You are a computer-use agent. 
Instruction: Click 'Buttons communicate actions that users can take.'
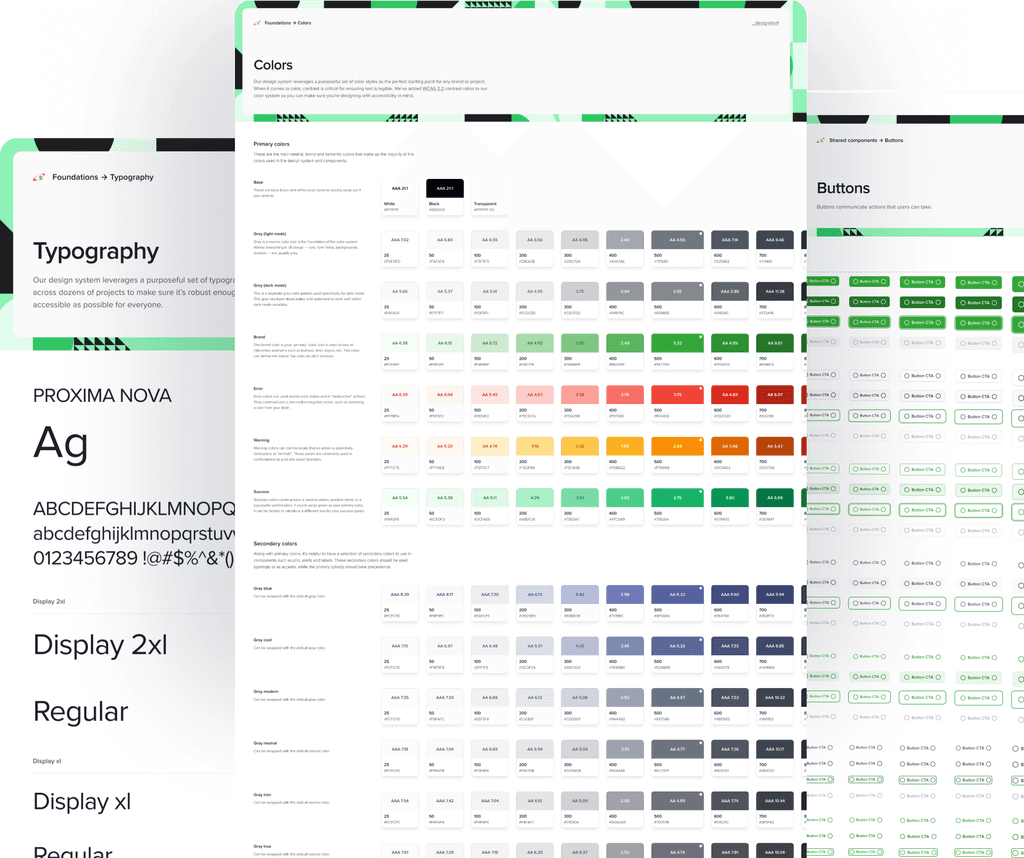click(x=874, y=207)
